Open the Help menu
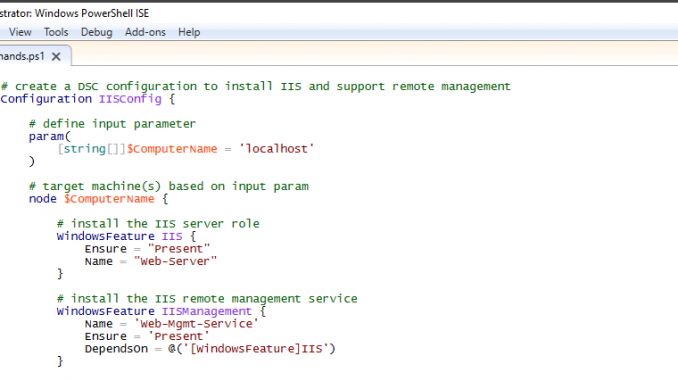 [189, 32]
